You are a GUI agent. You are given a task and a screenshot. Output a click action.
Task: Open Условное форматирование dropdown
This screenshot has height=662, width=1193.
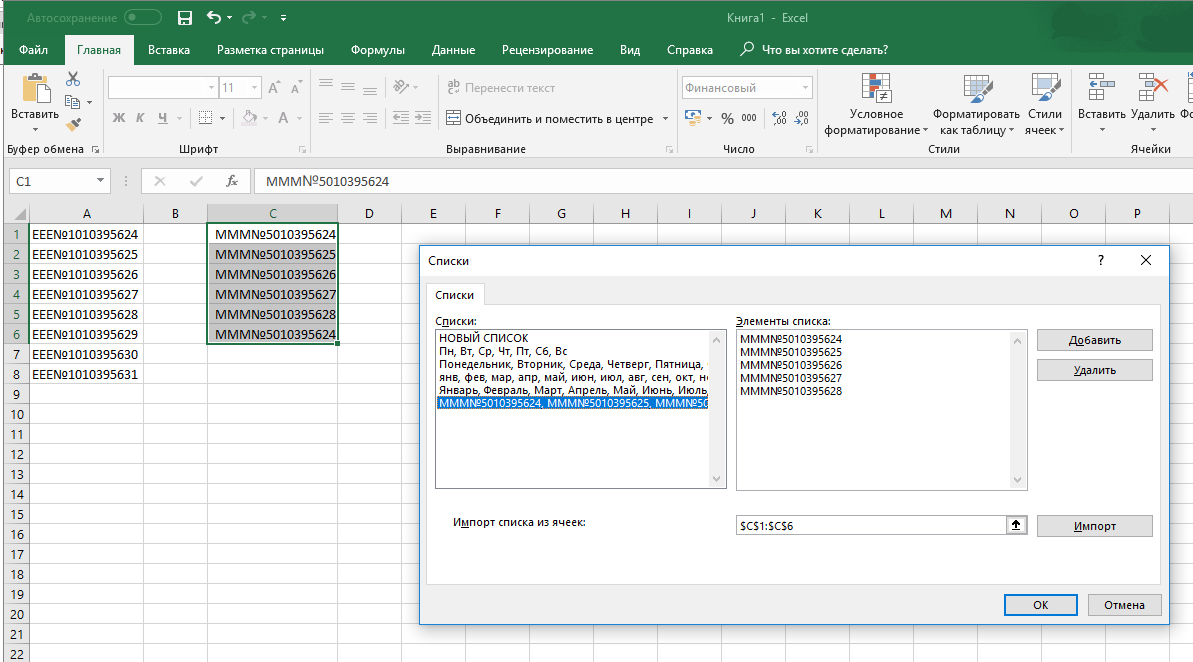point(876,105)
